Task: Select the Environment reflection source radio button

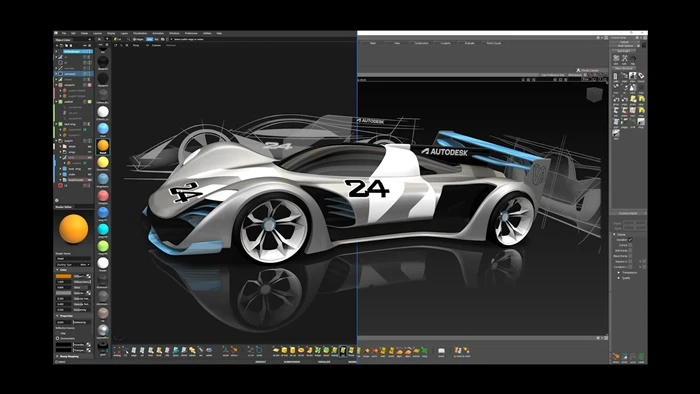Action: click(58, 339)
